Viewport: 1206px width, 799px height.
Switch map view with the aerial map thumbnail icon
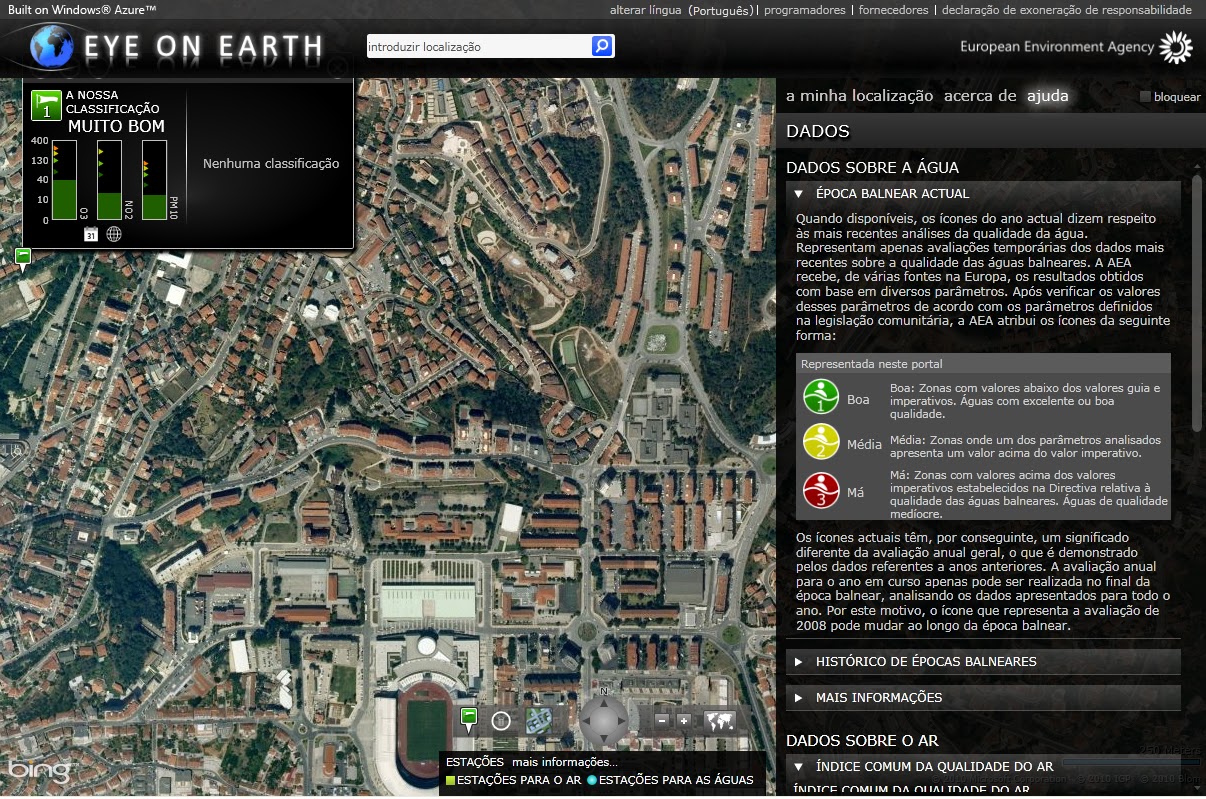[539, 720]
